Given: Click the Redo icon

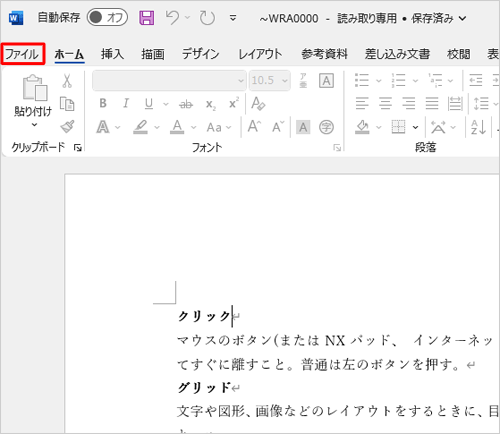Looking at the screenshot, I should pyautogui.click(x=207, y=18).
